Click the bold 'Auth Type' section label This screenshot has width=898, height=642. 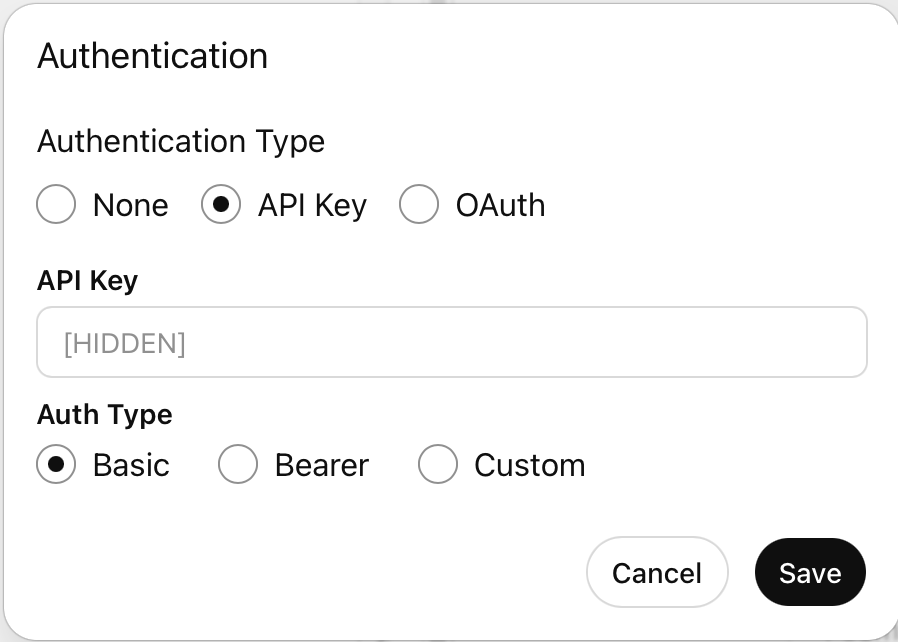click(x=105, y=414)
